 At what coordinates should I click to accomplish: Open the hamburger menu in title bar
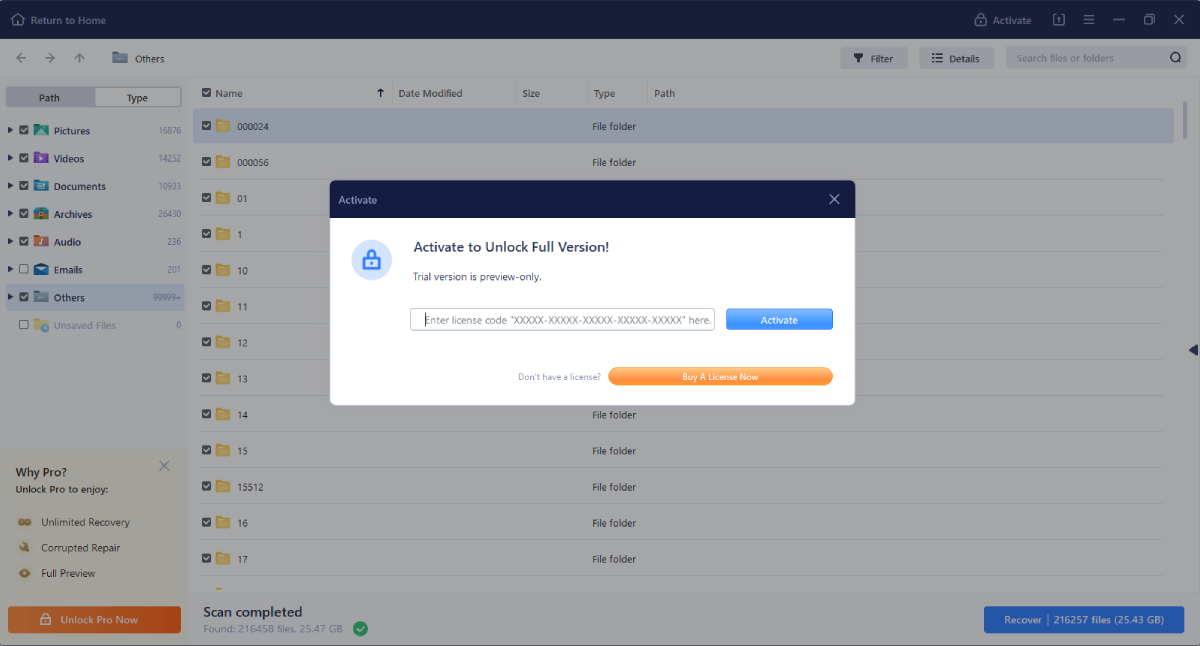1089,20
